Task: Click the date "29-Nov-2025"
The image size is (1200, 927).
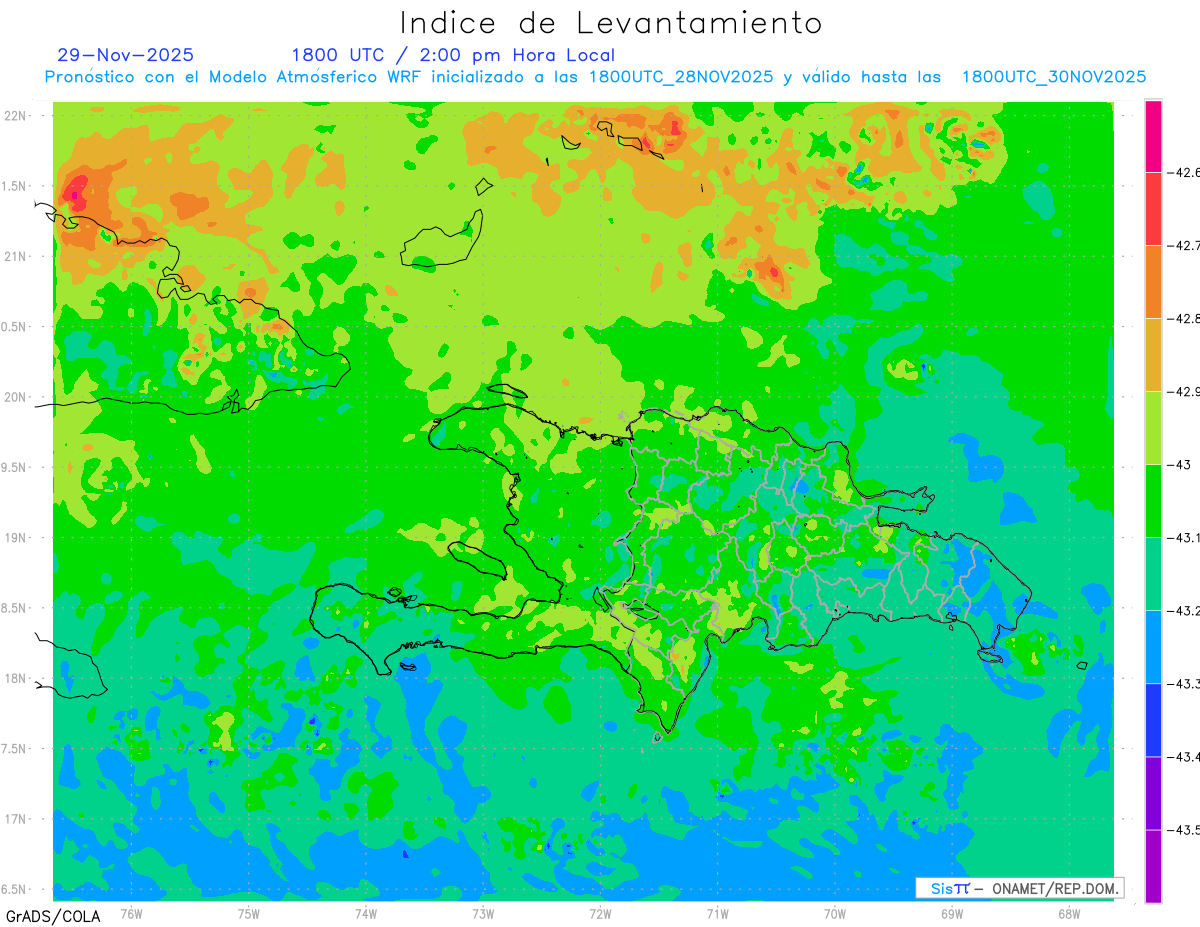Action: pos(126,55)
